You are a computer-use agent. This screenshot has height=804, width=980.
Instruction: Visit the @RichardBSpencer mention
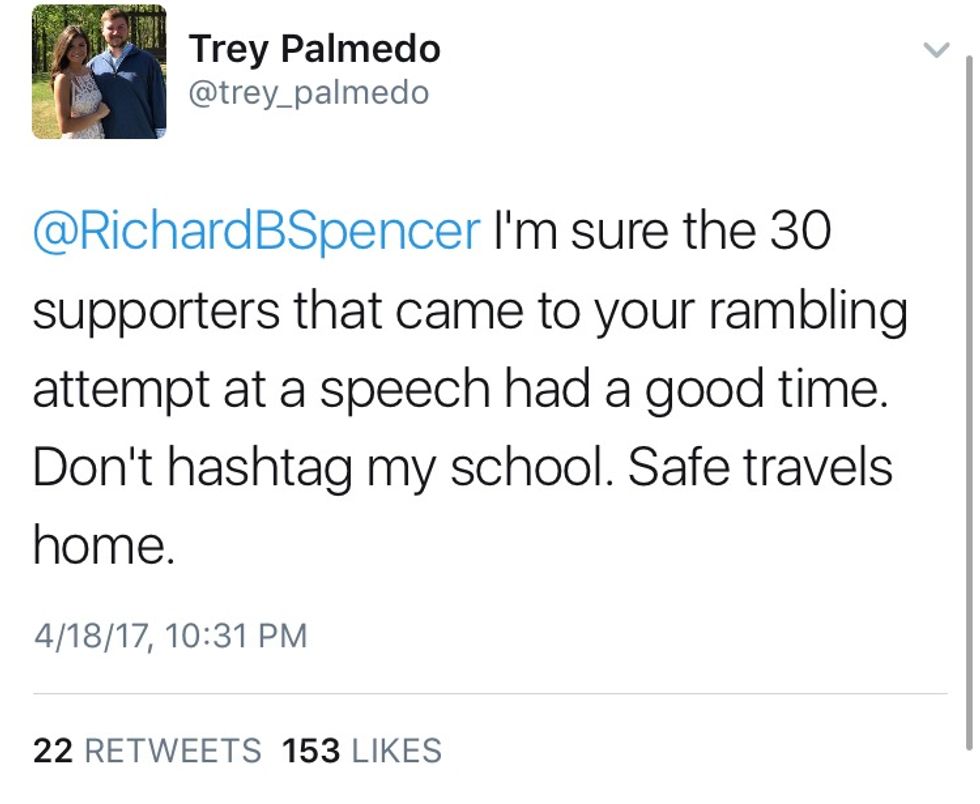(x=257, y=232)
